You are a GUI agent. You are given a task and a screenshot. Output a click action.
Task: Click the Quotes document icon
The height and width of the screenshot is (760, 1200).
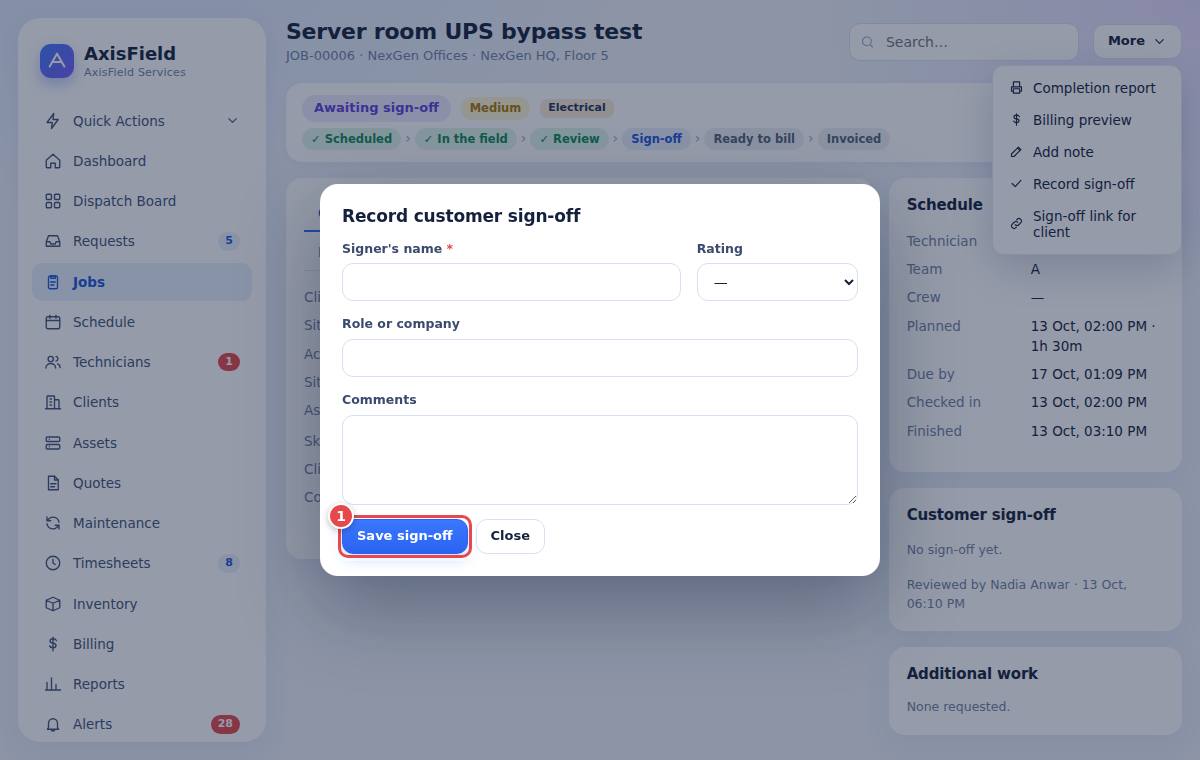tap(53, 483)
